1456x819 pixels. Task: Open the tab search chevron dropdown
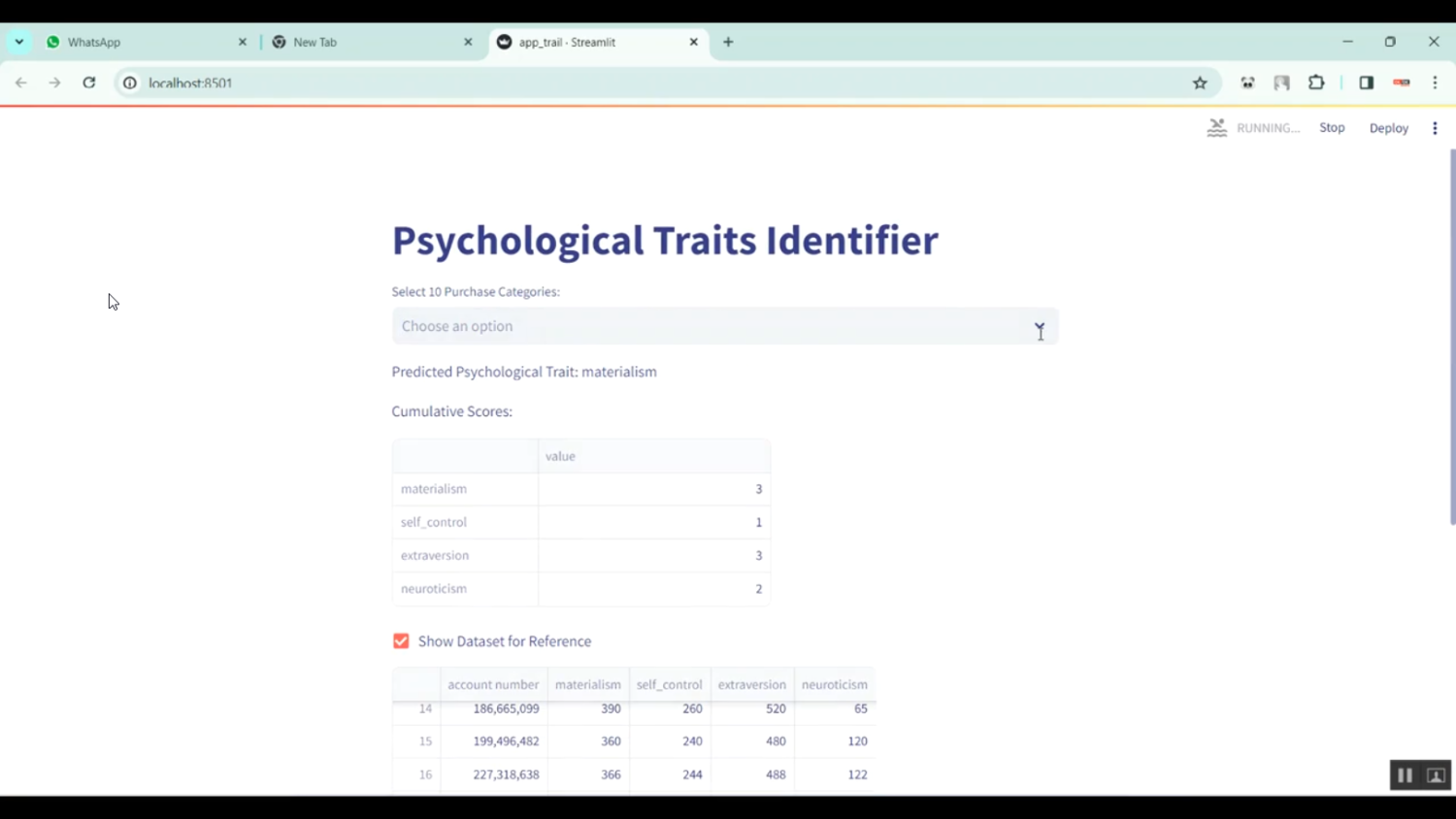tap(19, 42)
